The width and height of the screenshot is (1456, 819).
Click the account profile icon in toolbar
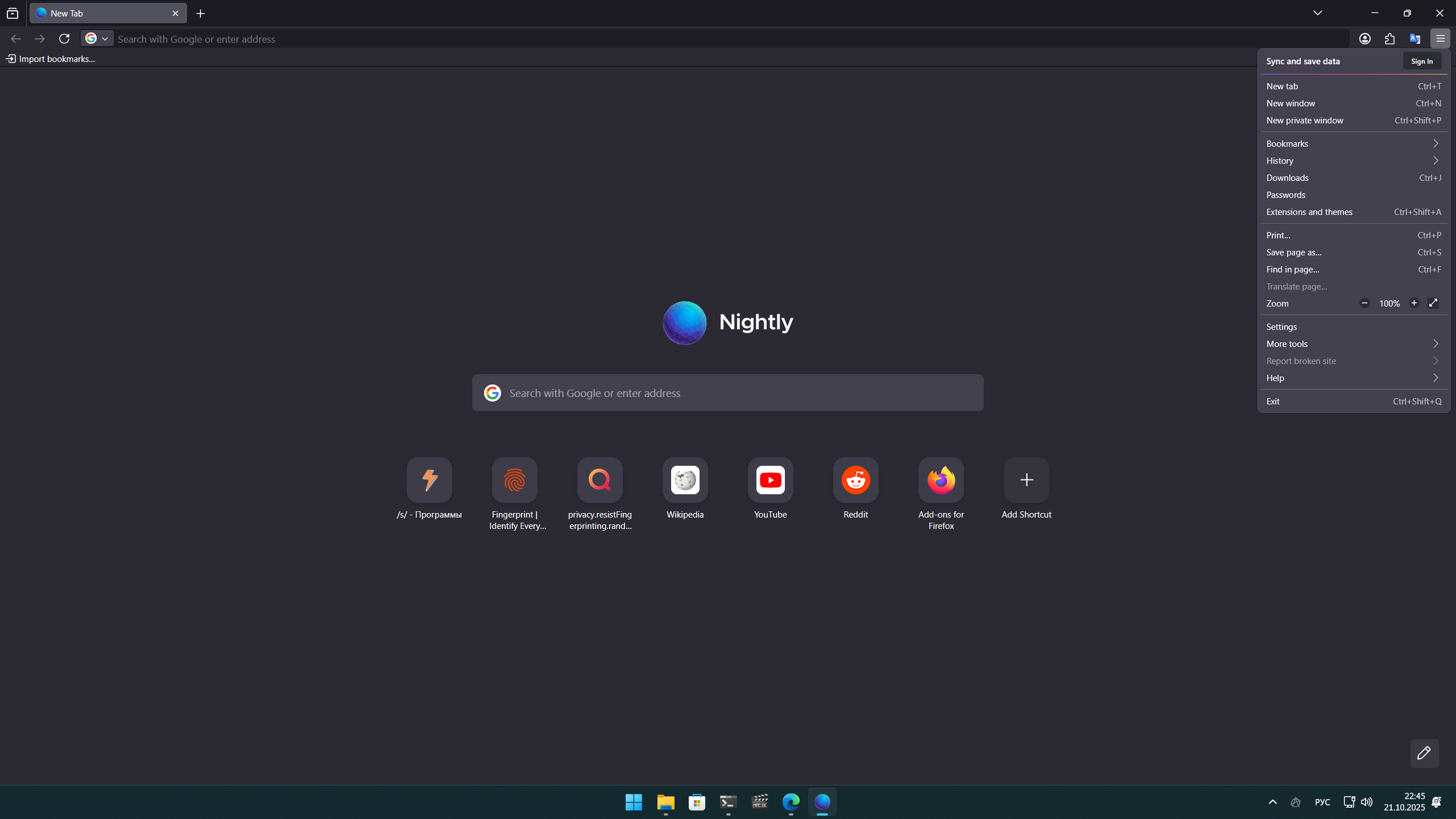coord(1364,38)
